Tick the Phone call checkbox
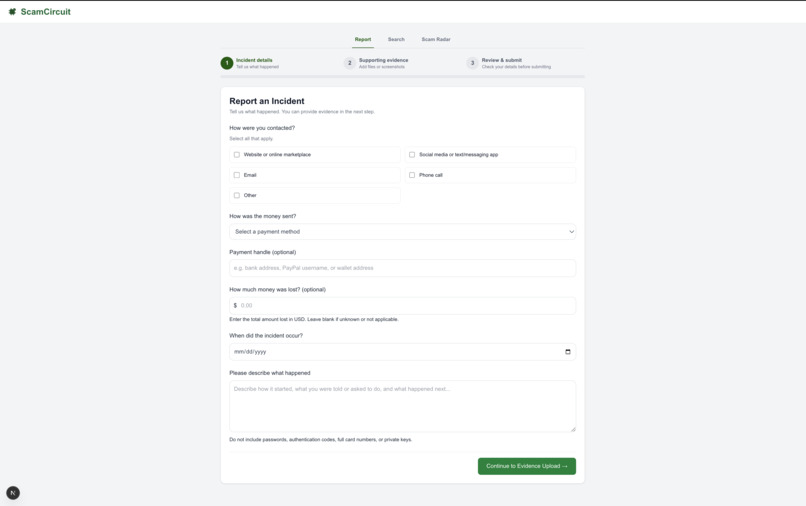 (412, 175)
